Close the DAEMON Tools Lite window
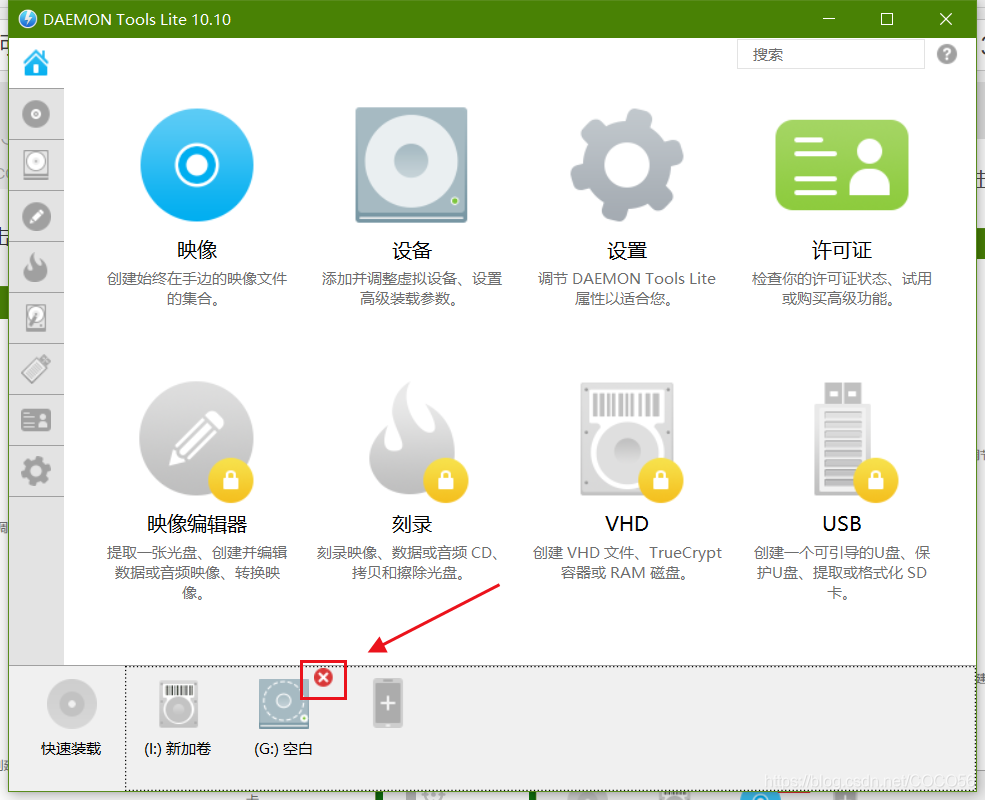The width and height of the screenshot is (985, 800). click(x=946, y=19)
